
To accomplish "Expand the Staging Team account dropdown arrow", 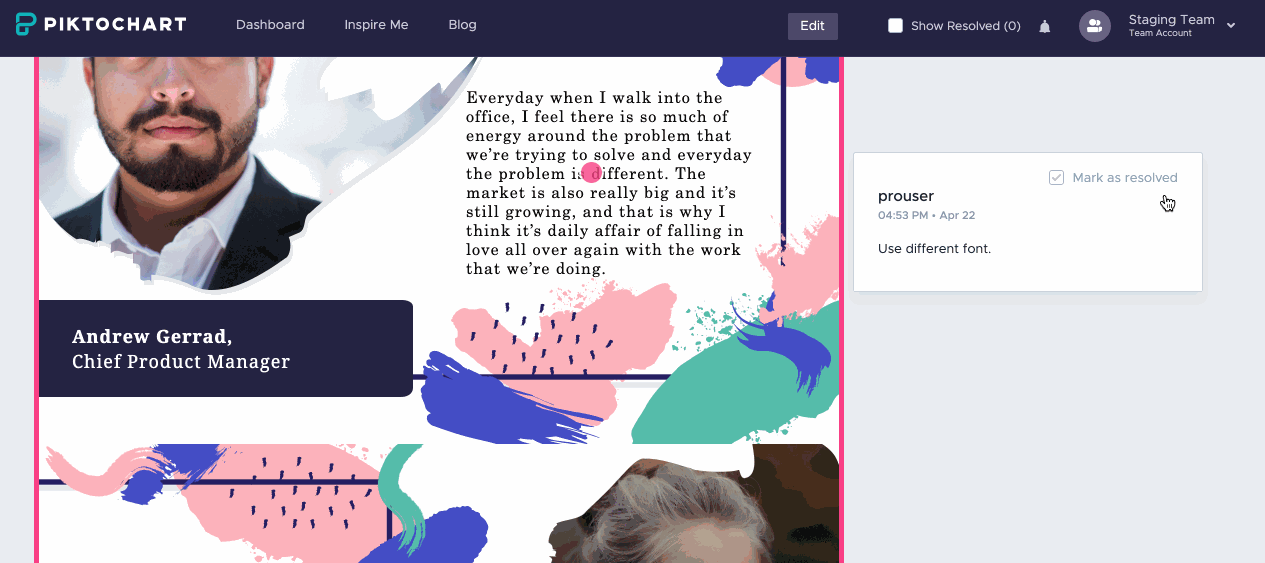I will 1231,26.
